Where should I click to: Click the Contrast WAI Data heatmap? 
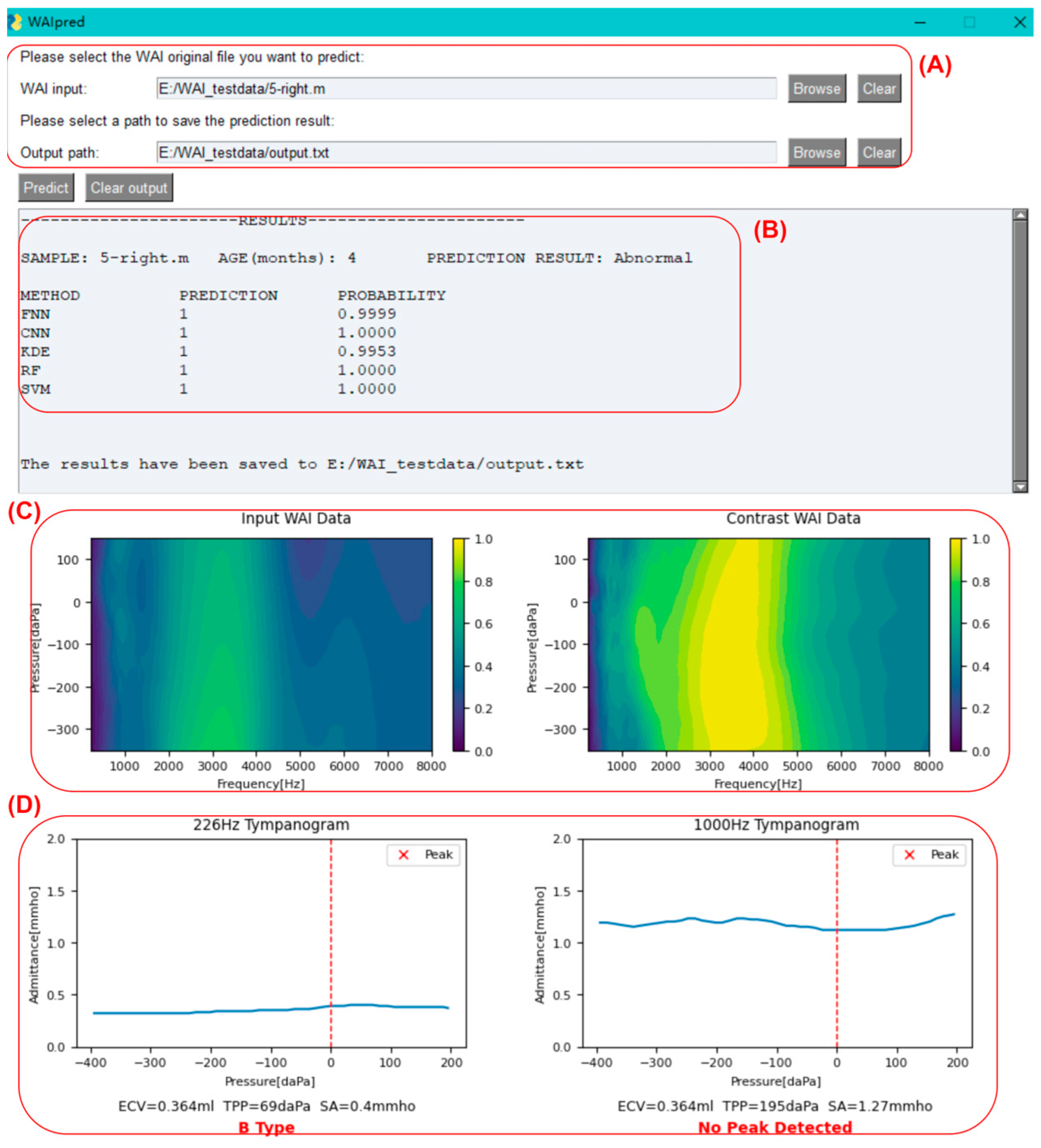click(x=758, y=645)
